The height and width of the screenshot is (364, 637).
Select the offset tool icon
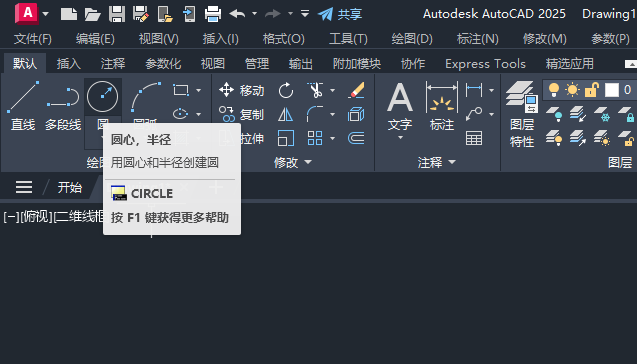click(356, 139)
